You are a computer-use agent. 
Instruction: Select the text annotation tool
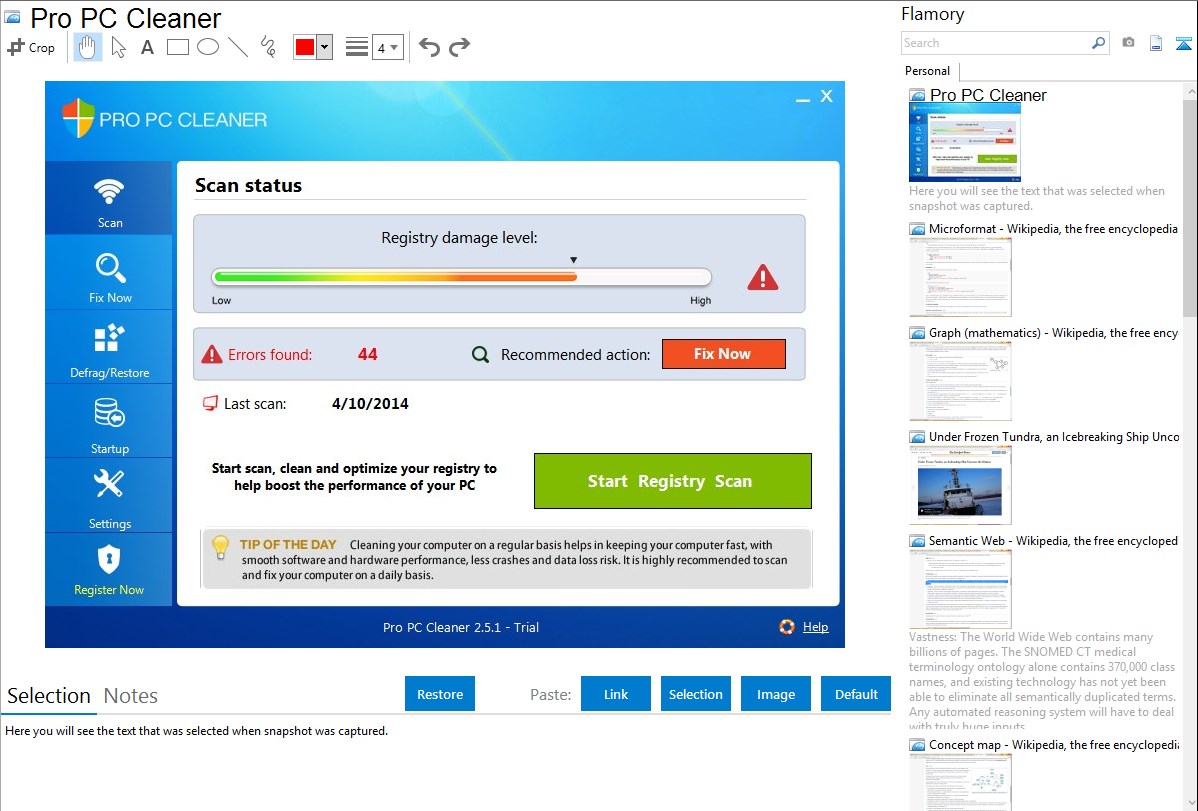click(x=147, y=47)
